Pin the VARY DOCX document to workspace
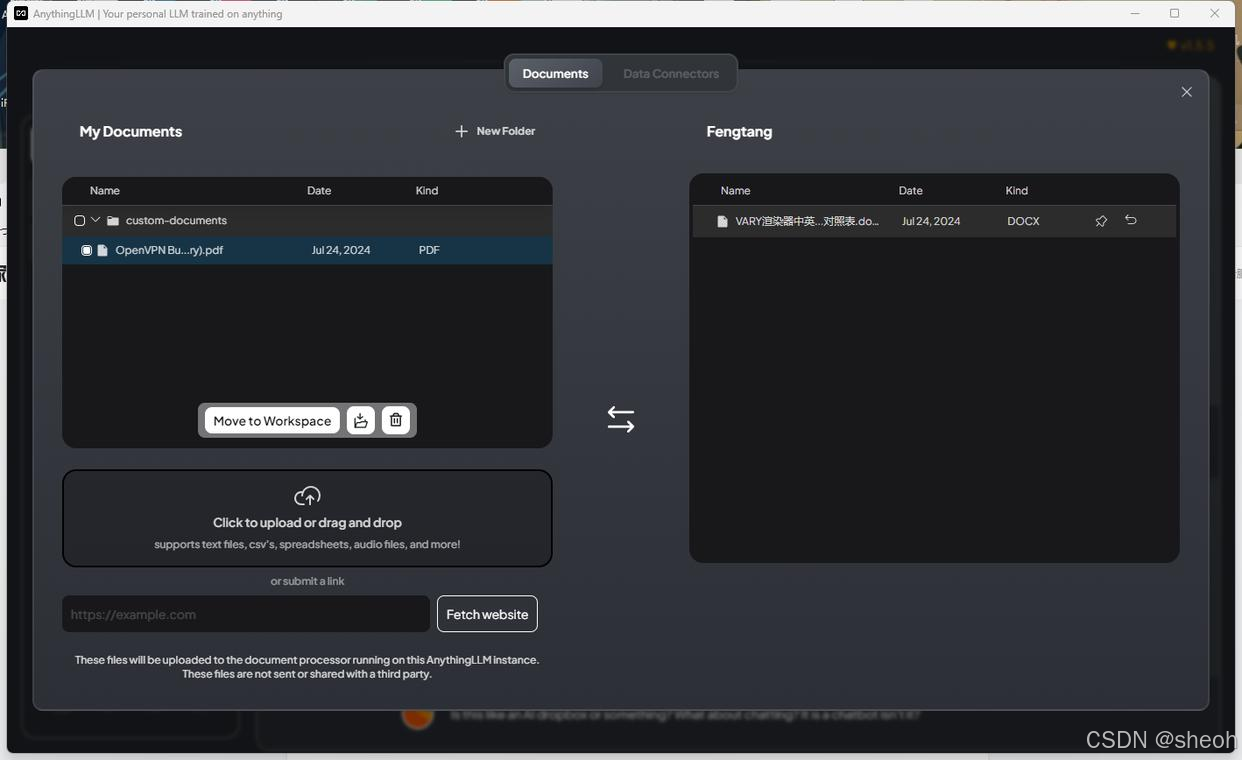This screenshot has height=760, width=1242. click(1101, 221)
